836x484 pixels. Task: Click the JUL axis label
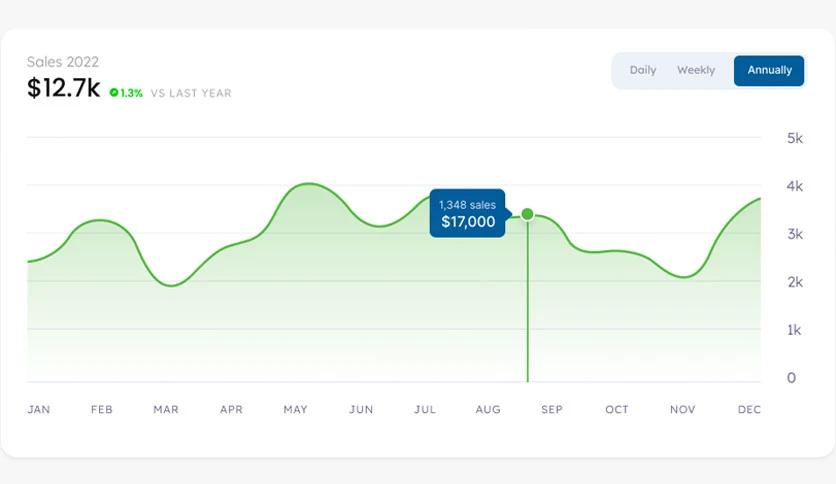[x=425, y=410]
